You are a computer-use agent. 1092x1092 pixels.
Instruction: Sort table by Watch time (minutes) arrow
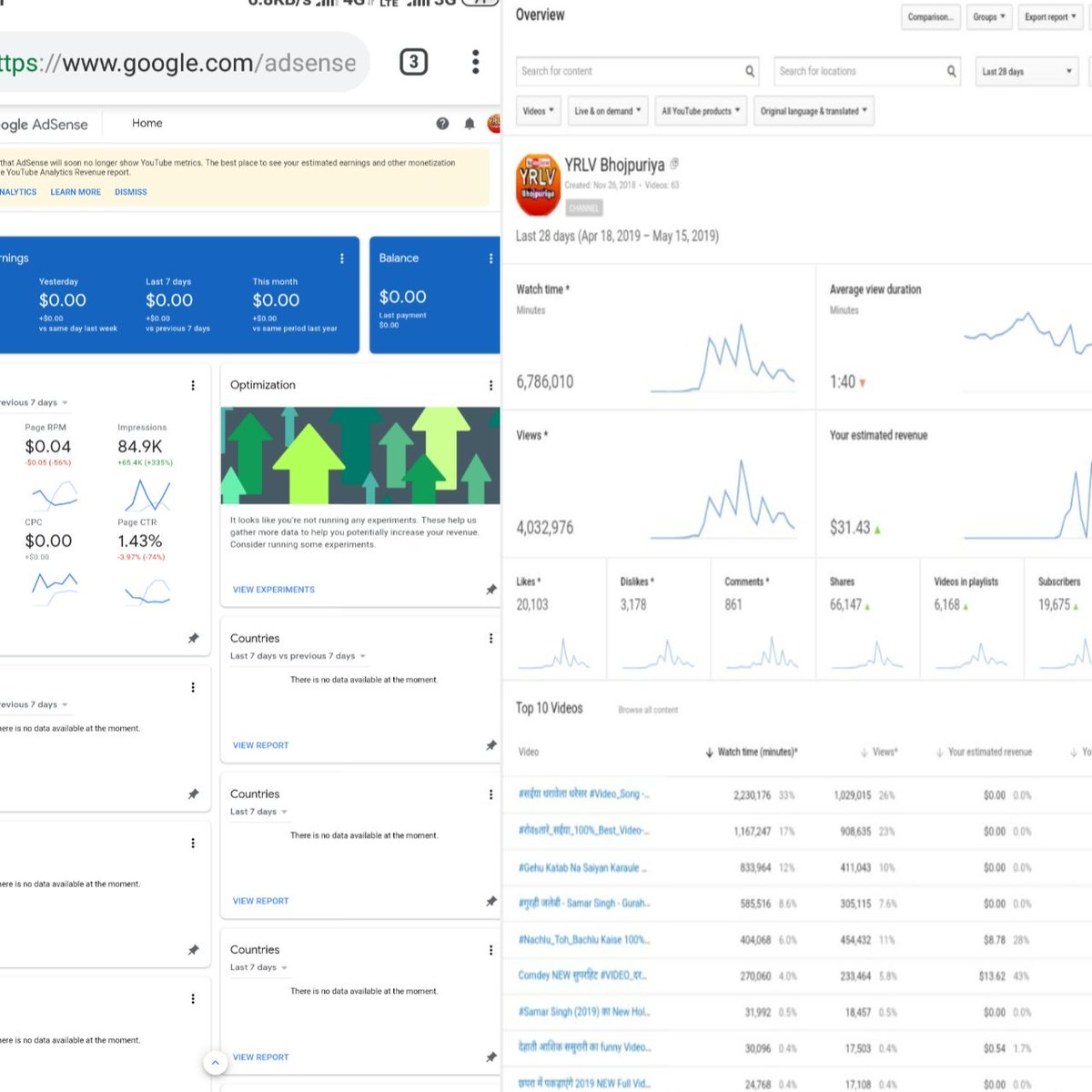pos(709,753)
